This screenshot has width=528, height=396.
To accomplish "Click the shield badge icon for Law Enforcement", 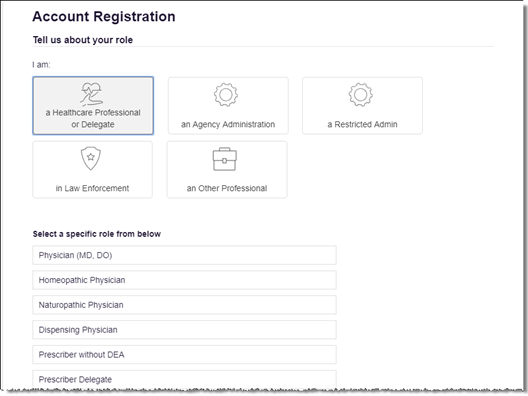I will click(x=91, y=158).
